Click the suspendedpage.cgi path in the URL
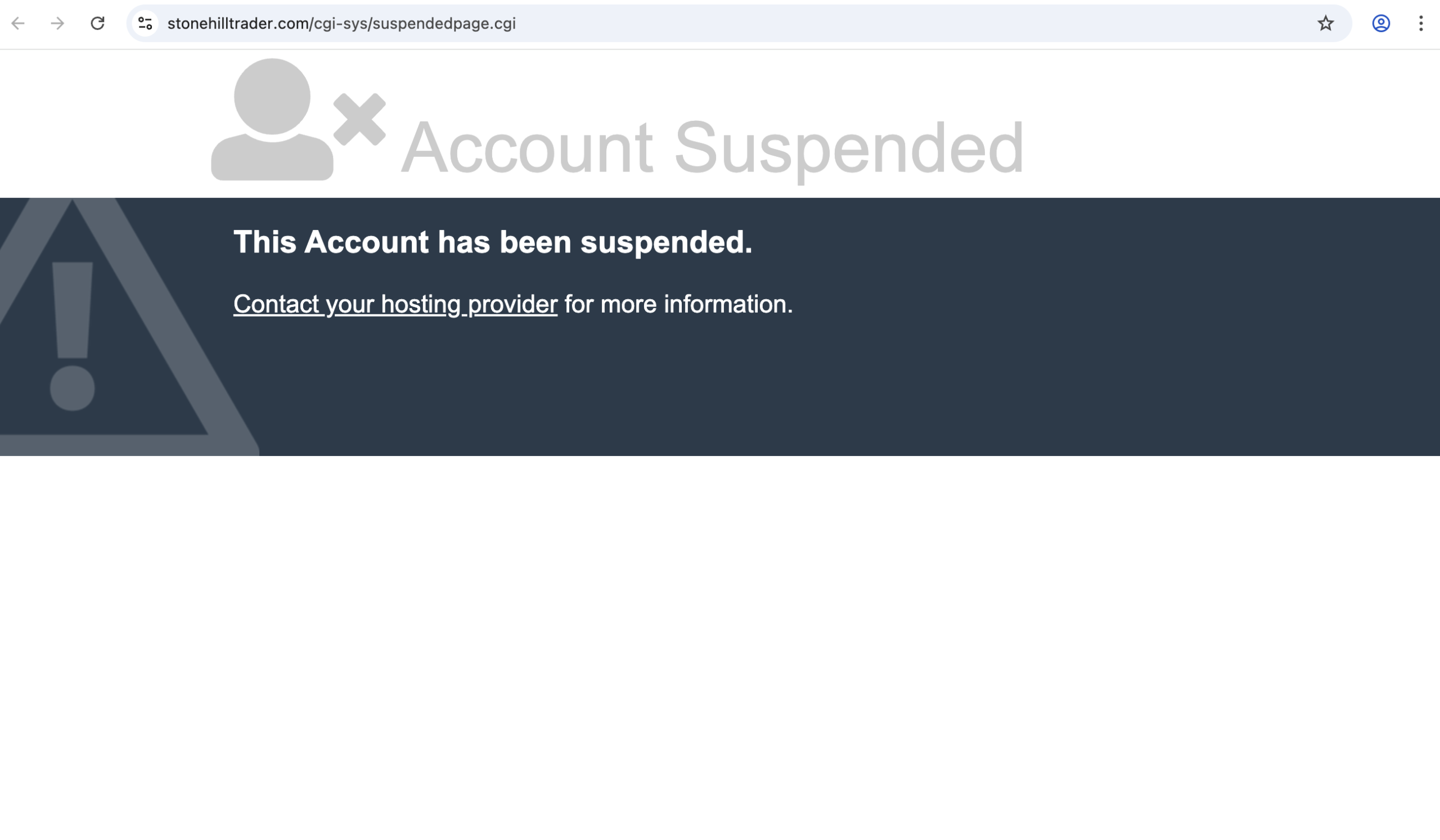This screenshot has height=840, width=1440. tap(443, 24)
